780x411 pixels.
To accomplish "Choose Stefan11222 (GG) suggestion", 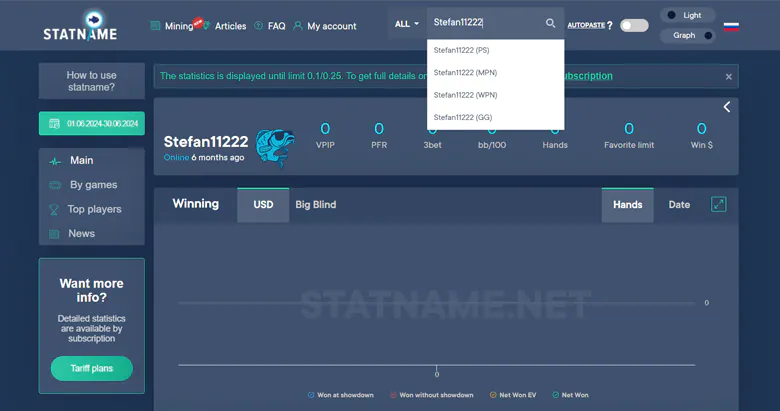I will coord(495,117).
